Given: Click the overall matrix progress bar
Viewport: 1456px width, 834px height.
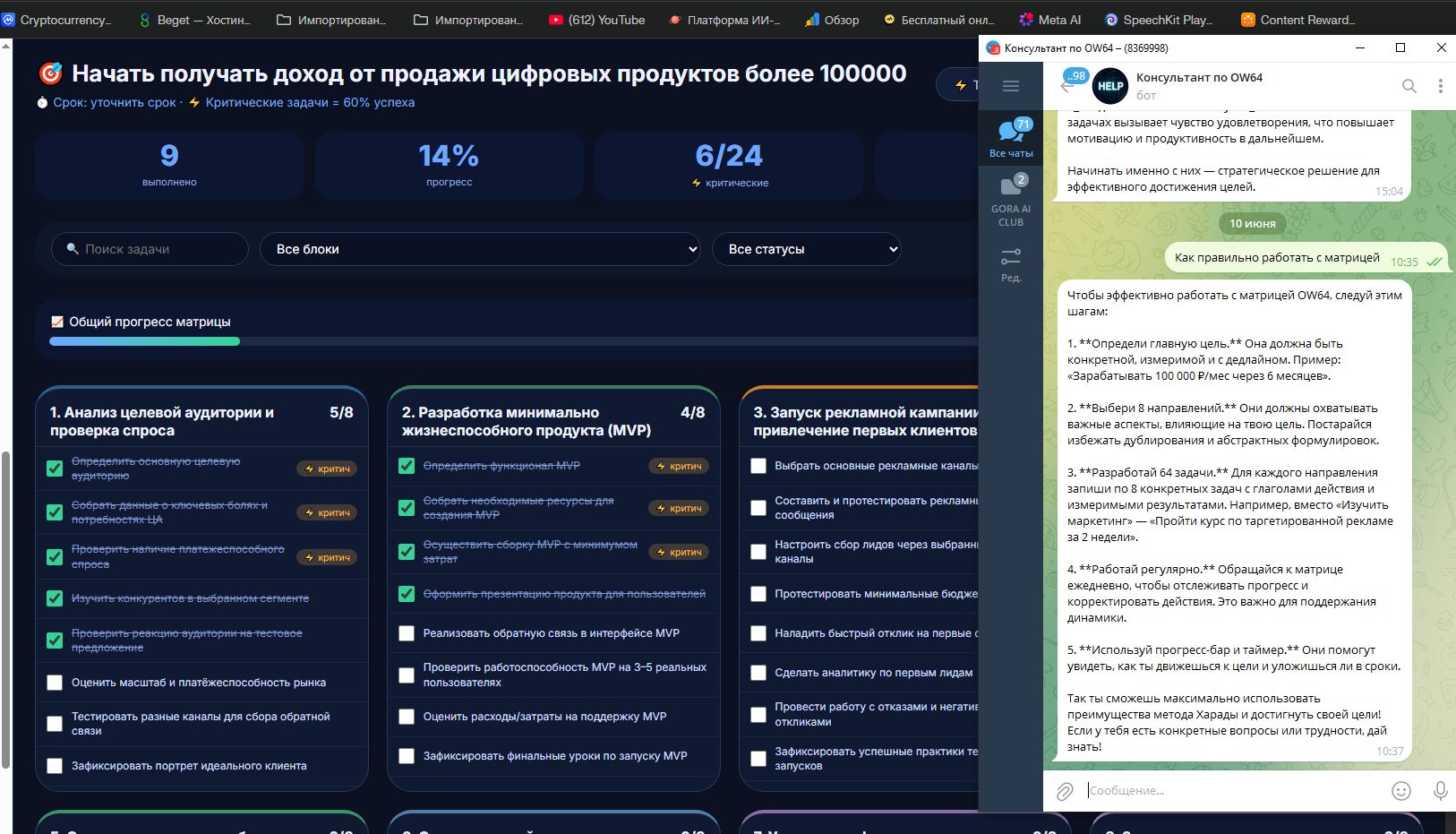Looking at the screenshot, I should (513, 341).
